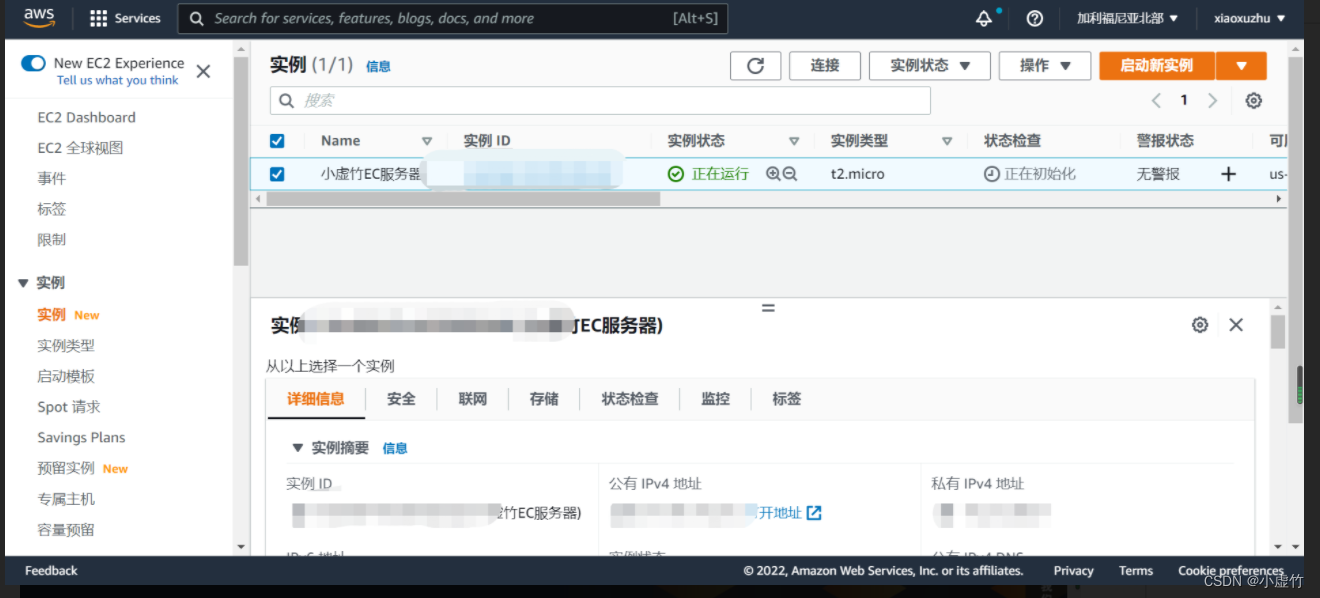This screenshot has width=1320, height=598.
Task: Close the New EC2 Experience banner
Action: [x=203, y=72]
